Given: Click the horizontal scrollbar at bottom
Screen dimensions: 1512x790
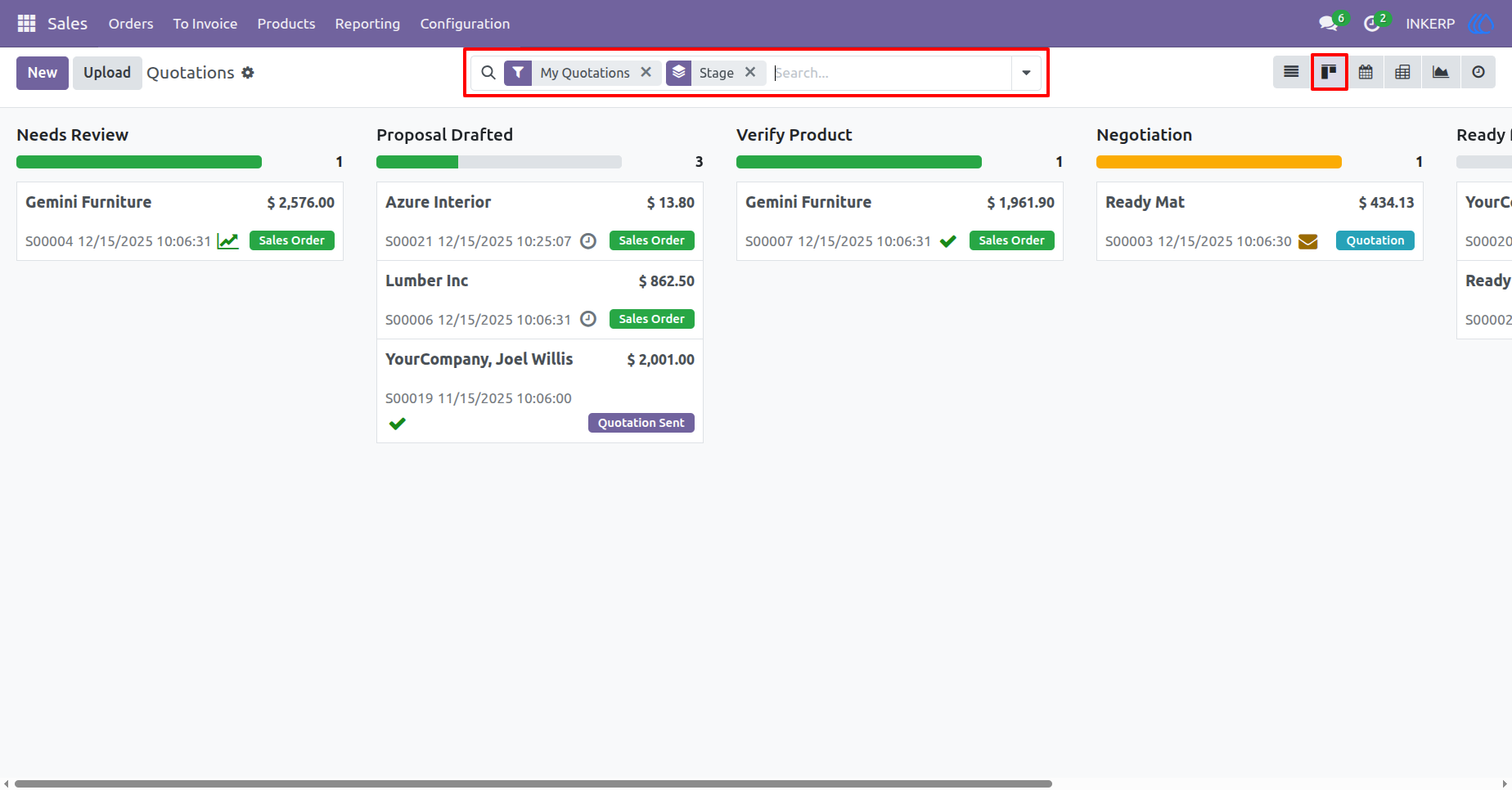Looking at the screenshot, I should [x=533, y=783].
